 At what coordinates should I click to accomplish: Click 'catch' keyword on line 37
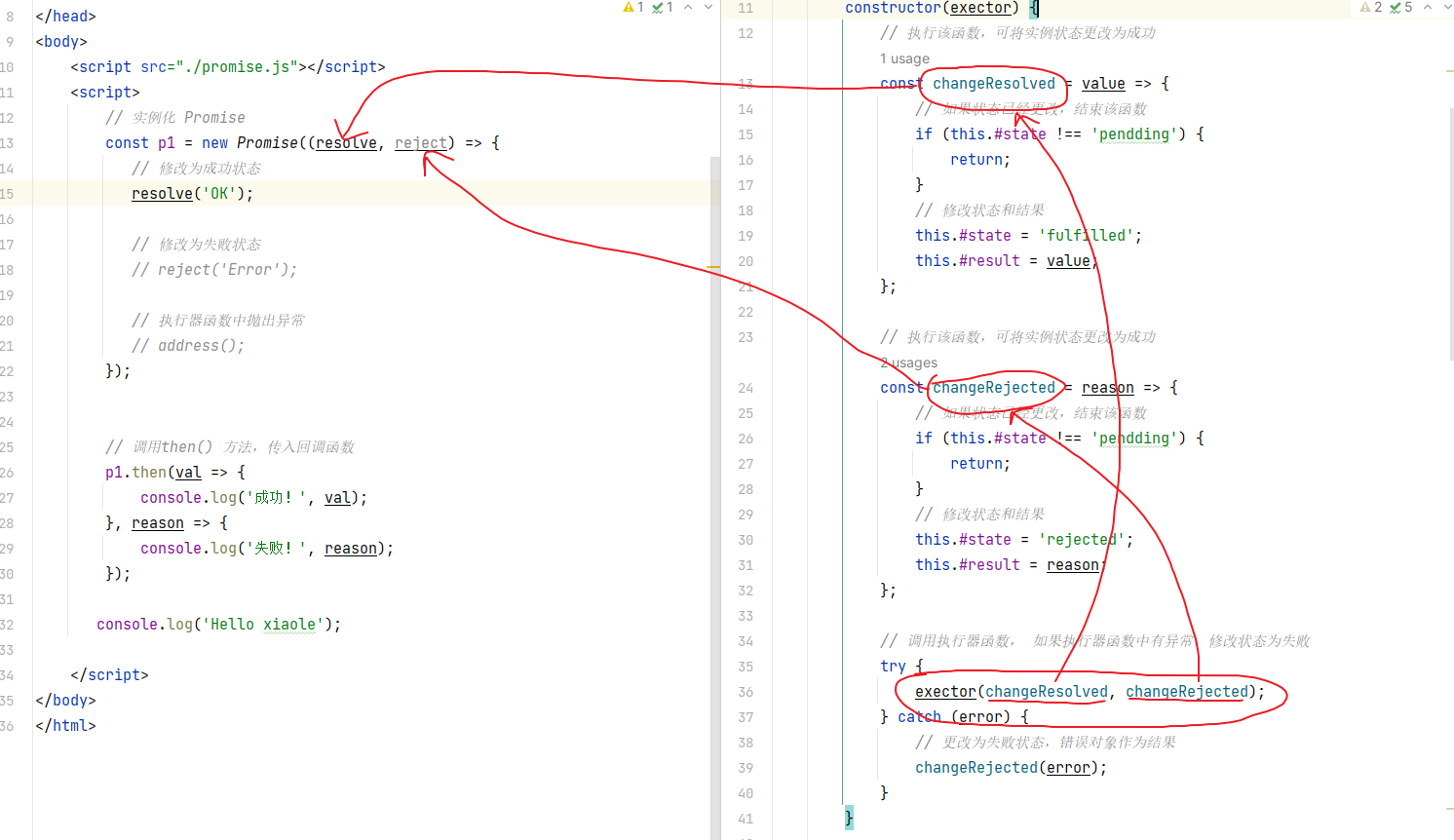tap(919, 717)
